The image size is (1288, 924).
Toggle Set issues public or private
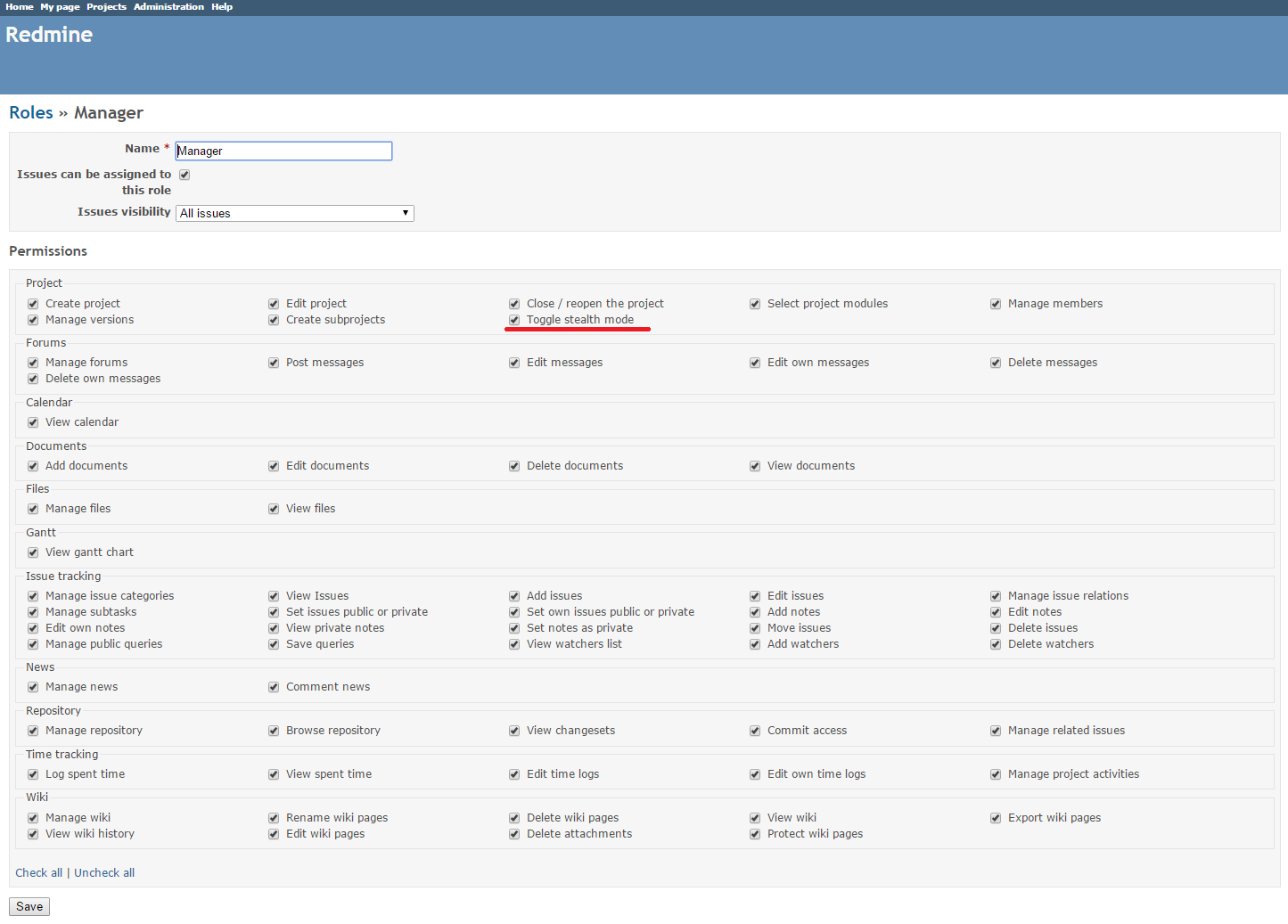[x=274, y=612]
